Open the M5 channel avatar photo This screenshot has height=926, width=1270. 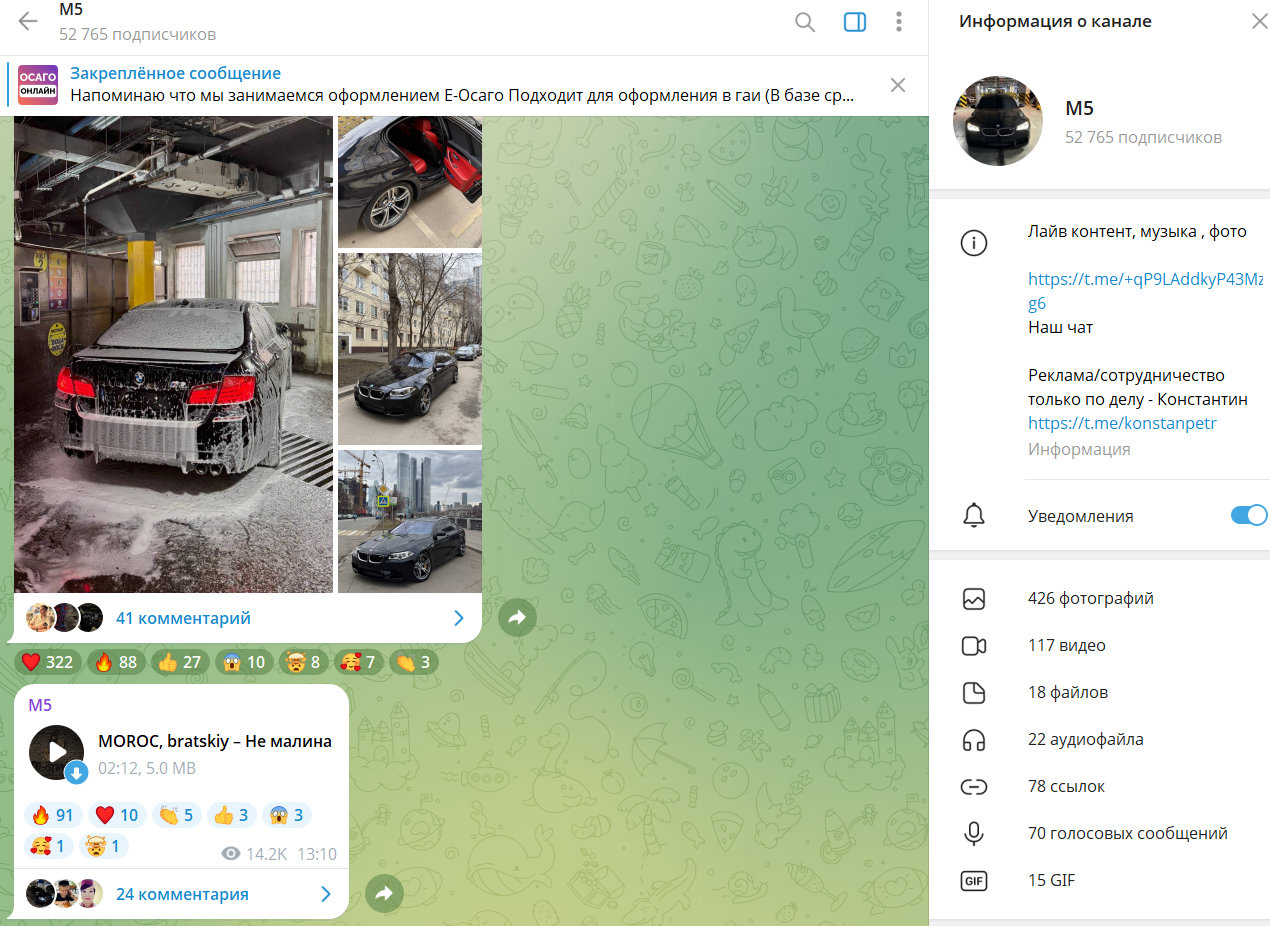(999, 121)
